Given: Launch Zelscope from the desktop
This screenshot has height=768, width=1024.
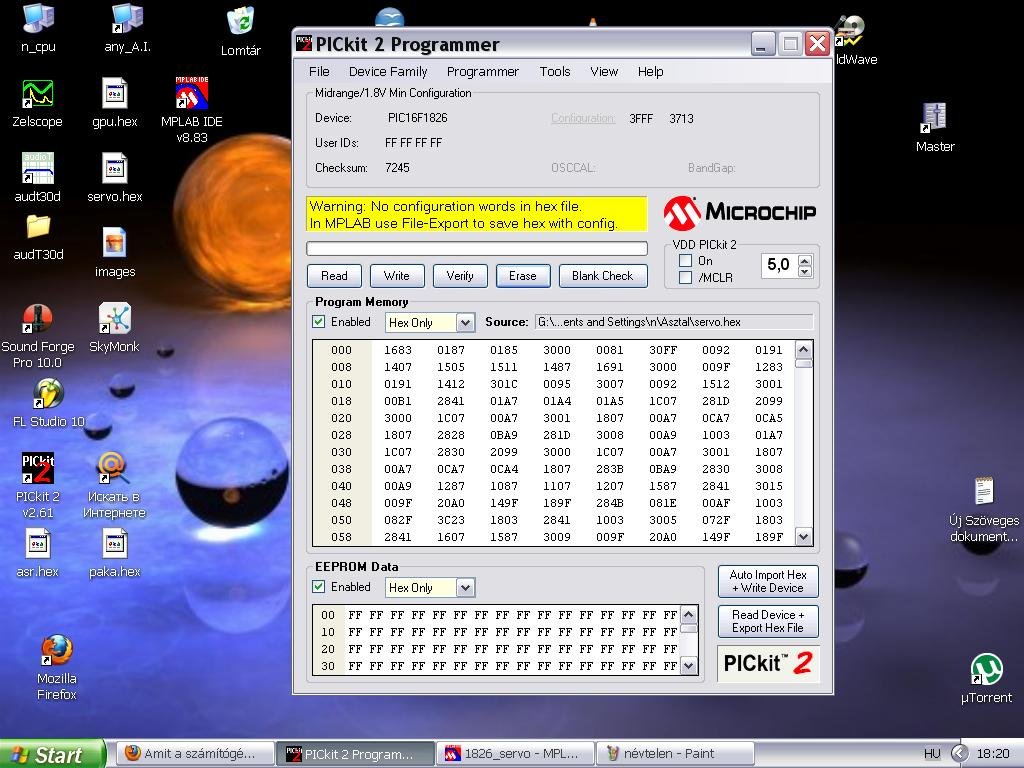Looking at the screenshot, I should coord(37,103).
